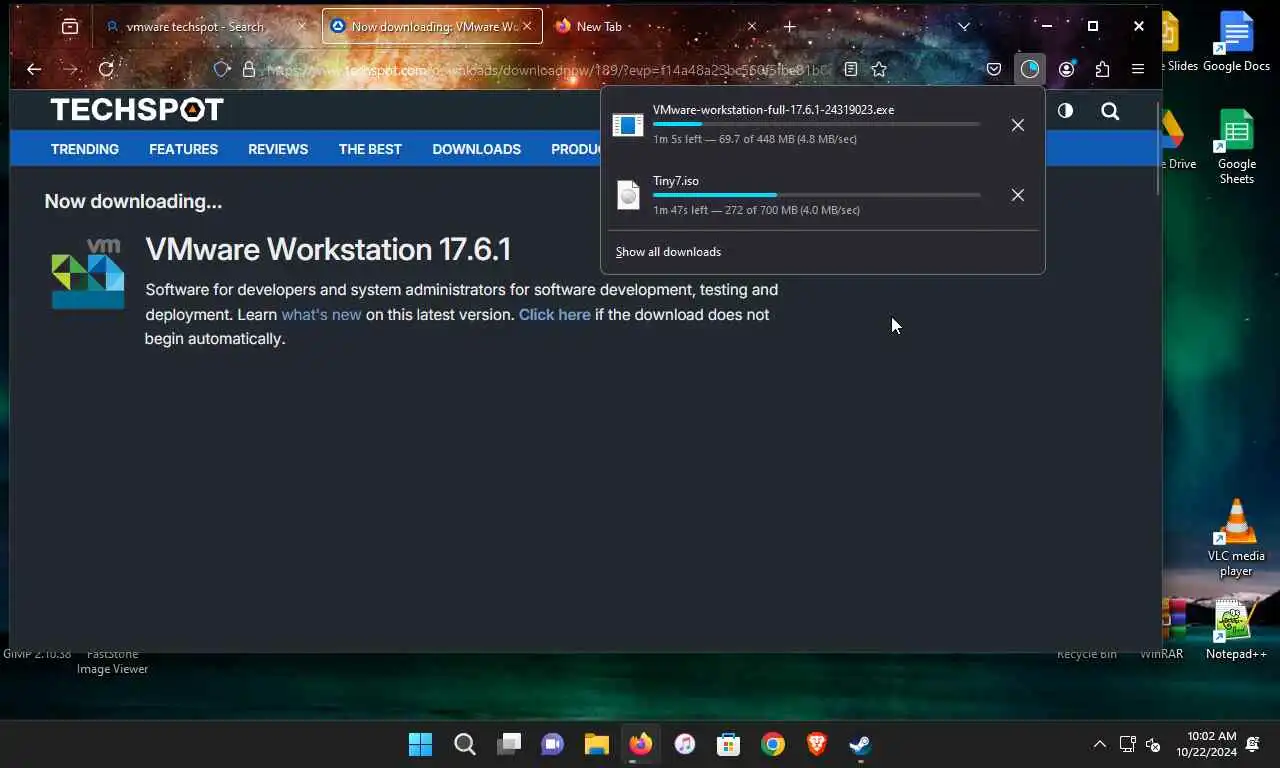Open the clock and date flyout
The width and height of the screenshot is (1280, 768).
[x=1205, y=744]
